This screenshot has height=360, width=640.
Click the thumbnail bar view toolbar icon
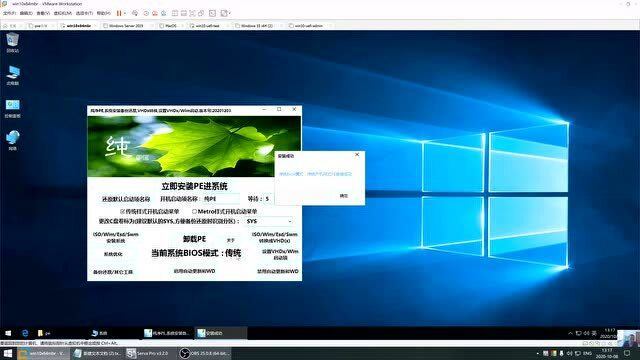pyautogui.click(x=184, y=13)
